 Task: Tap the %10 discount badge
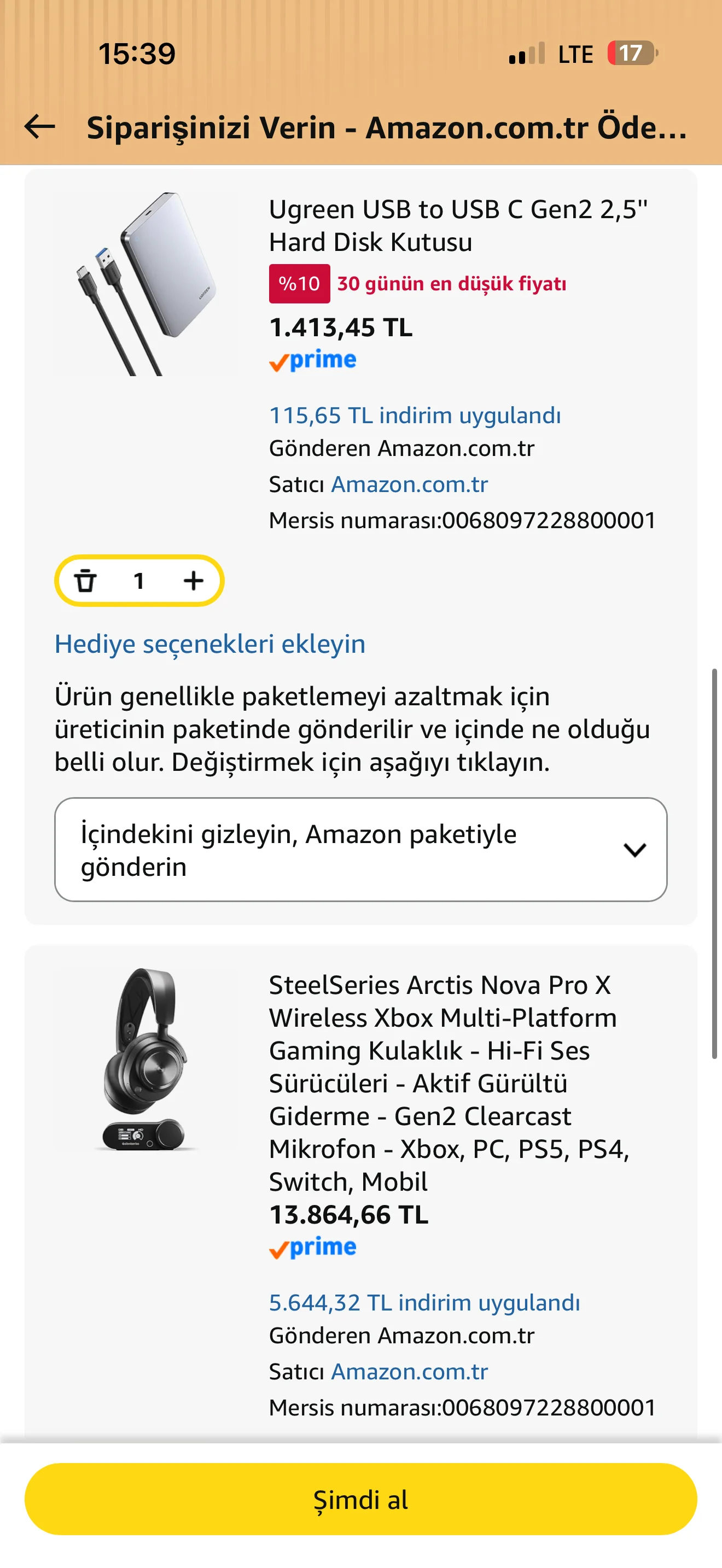click(300, 284)
